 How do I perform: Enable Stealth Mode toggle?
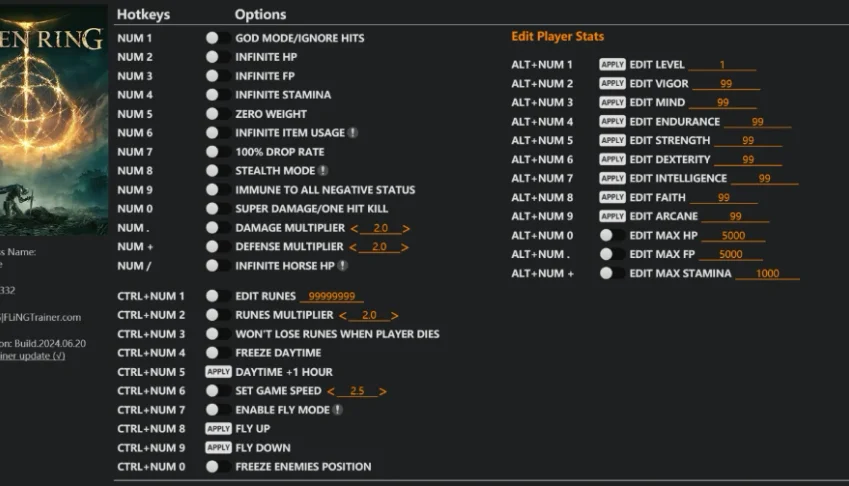click(218, 170)
